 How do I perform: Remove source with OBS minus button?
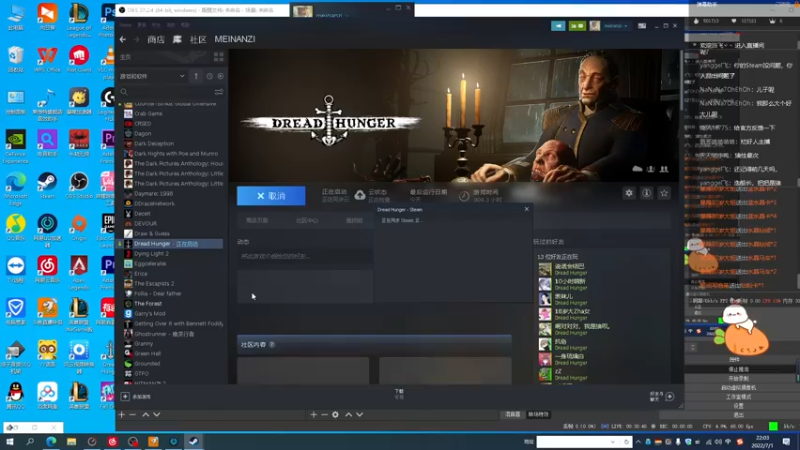[324, 415]
